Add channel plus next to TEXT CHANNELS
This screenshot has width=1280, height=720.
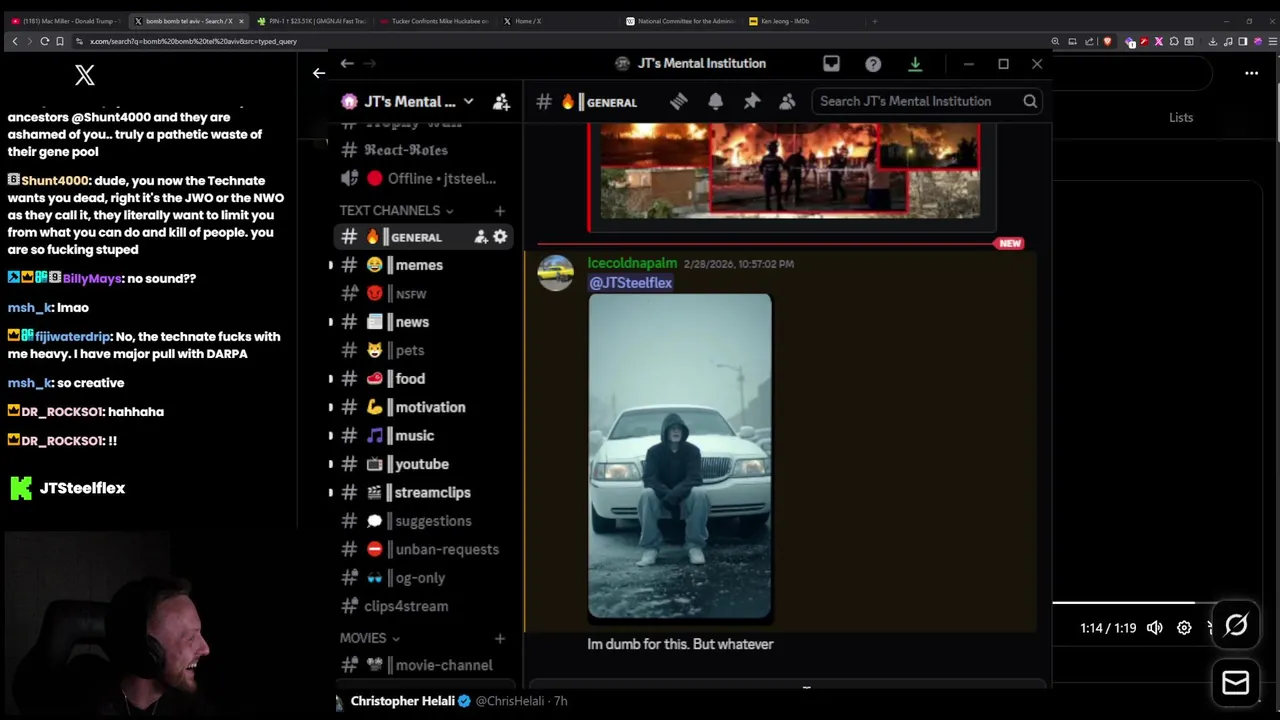click(x=499, y=210)
